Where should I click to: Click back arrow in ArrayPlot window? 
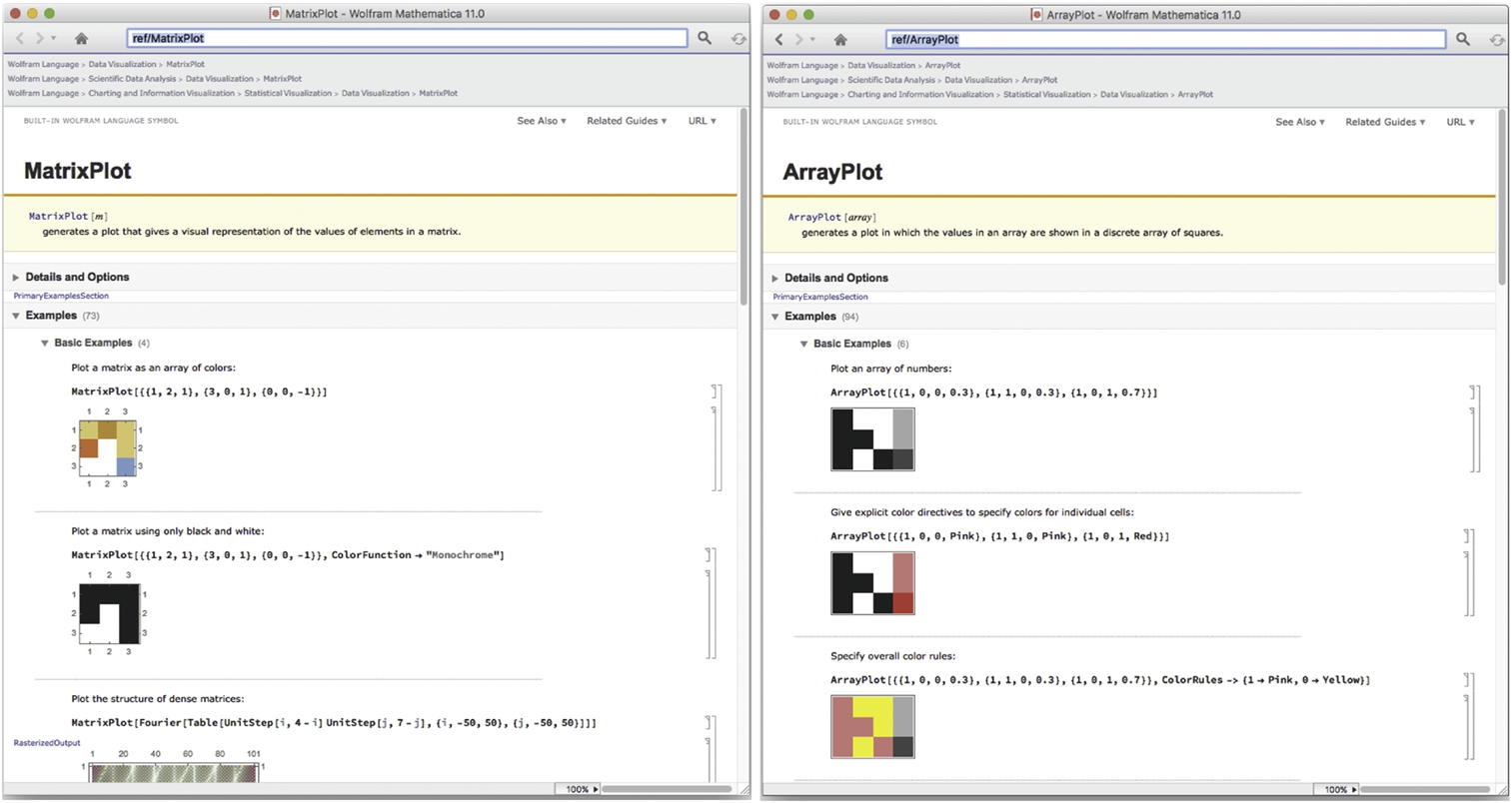(779, 39)
